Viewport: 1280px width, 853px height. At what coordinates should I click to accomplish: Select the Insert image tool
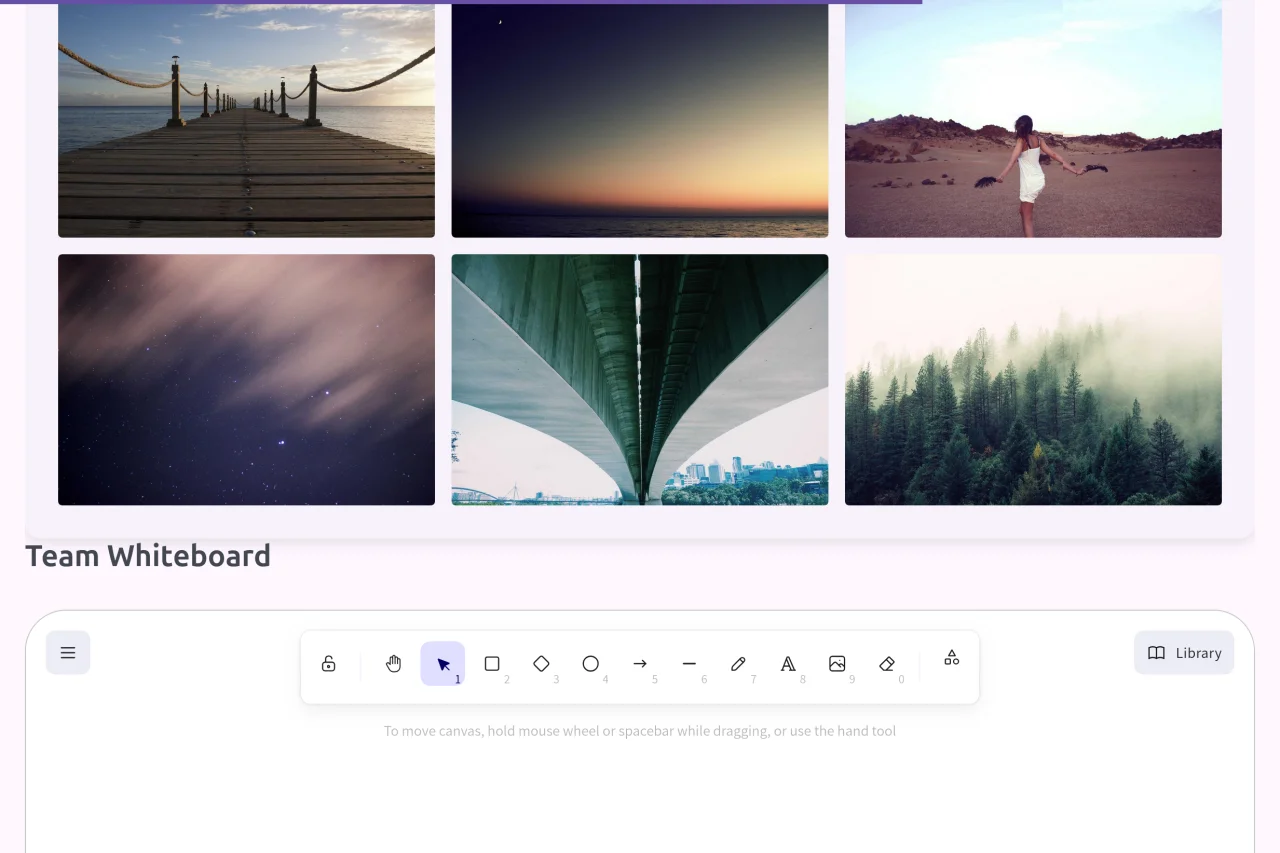click(837, 664)
